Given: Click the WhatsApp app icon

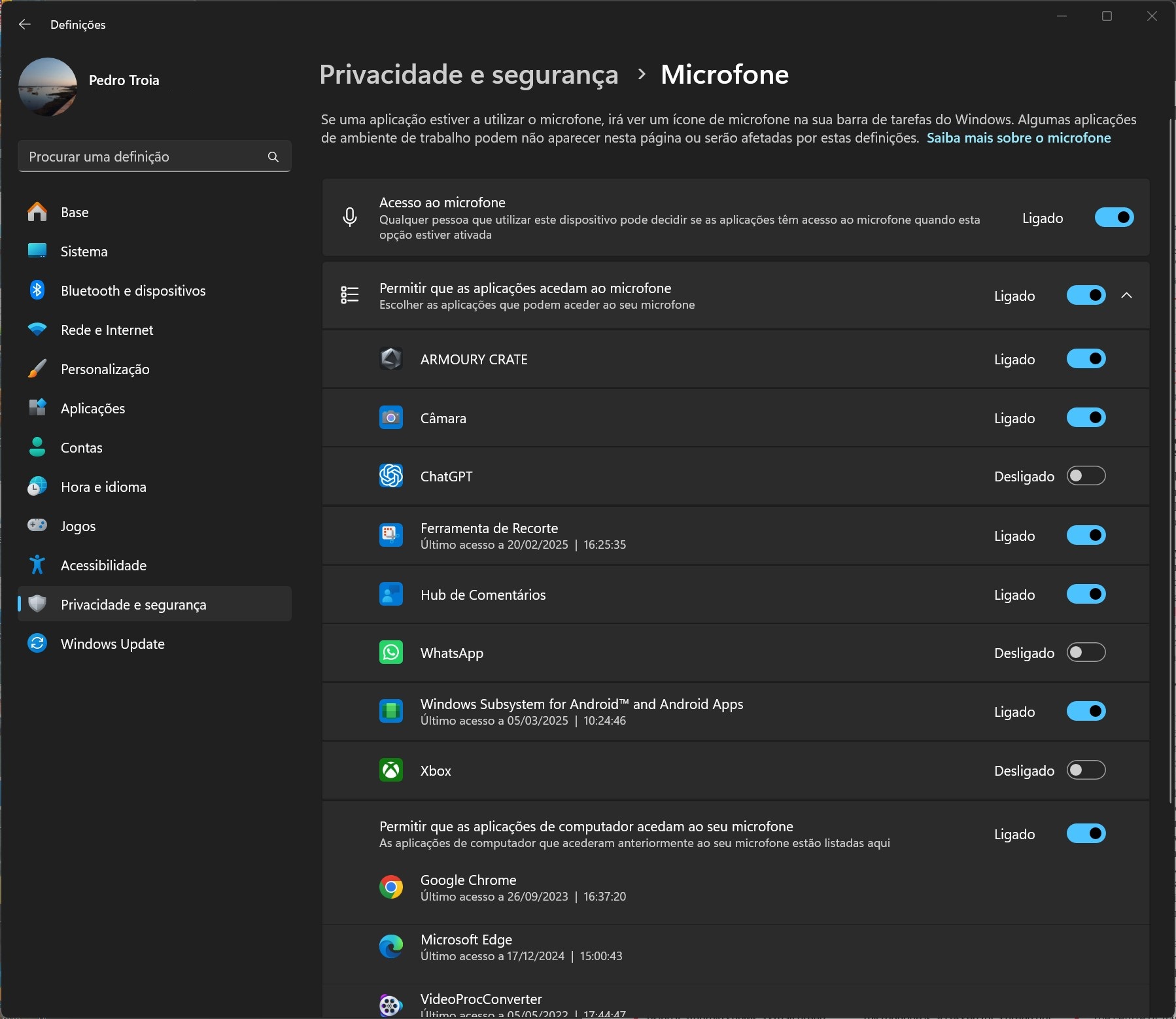Looking at the screenshot, I should (x=391, y=653).
